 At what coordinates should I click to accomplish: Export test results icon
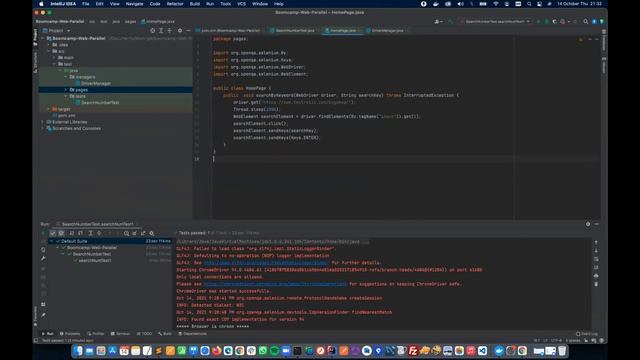click(143, 233)
